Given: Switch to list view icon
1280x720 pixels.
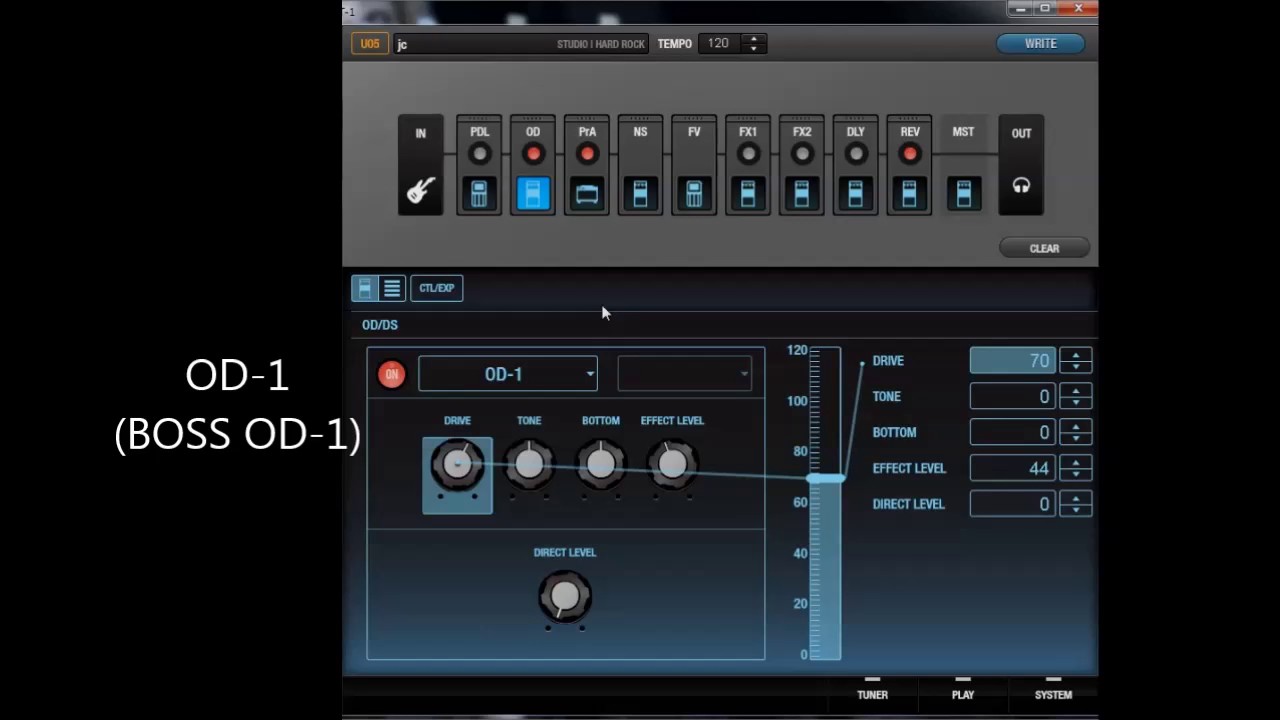Looking at the screenshot, I should [392, 288].
